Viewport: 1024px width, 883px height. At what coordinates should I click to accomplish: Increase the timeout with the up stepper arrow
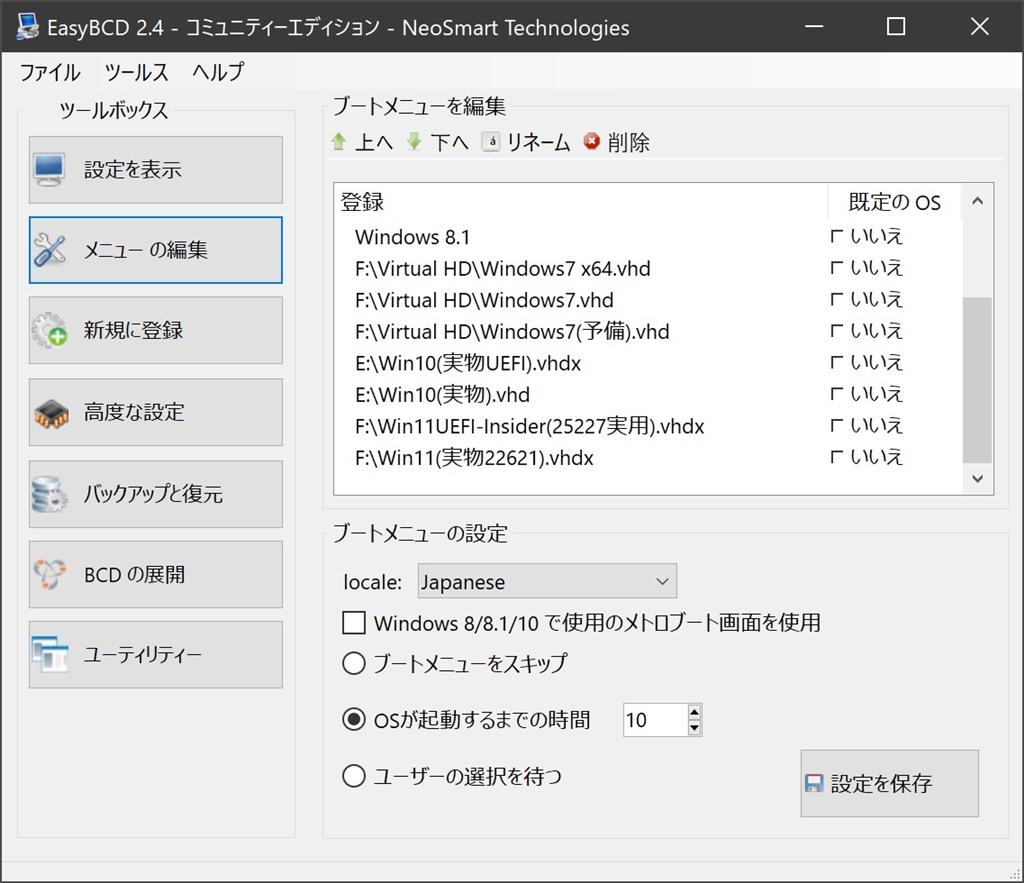[x=695, y=711]
